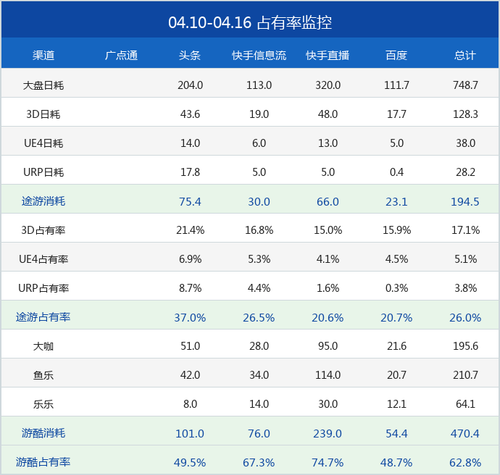Select URP占有率 头条 value "8.7%"
The height and width of the screenshot is (475, 500).
click(190, 288)
